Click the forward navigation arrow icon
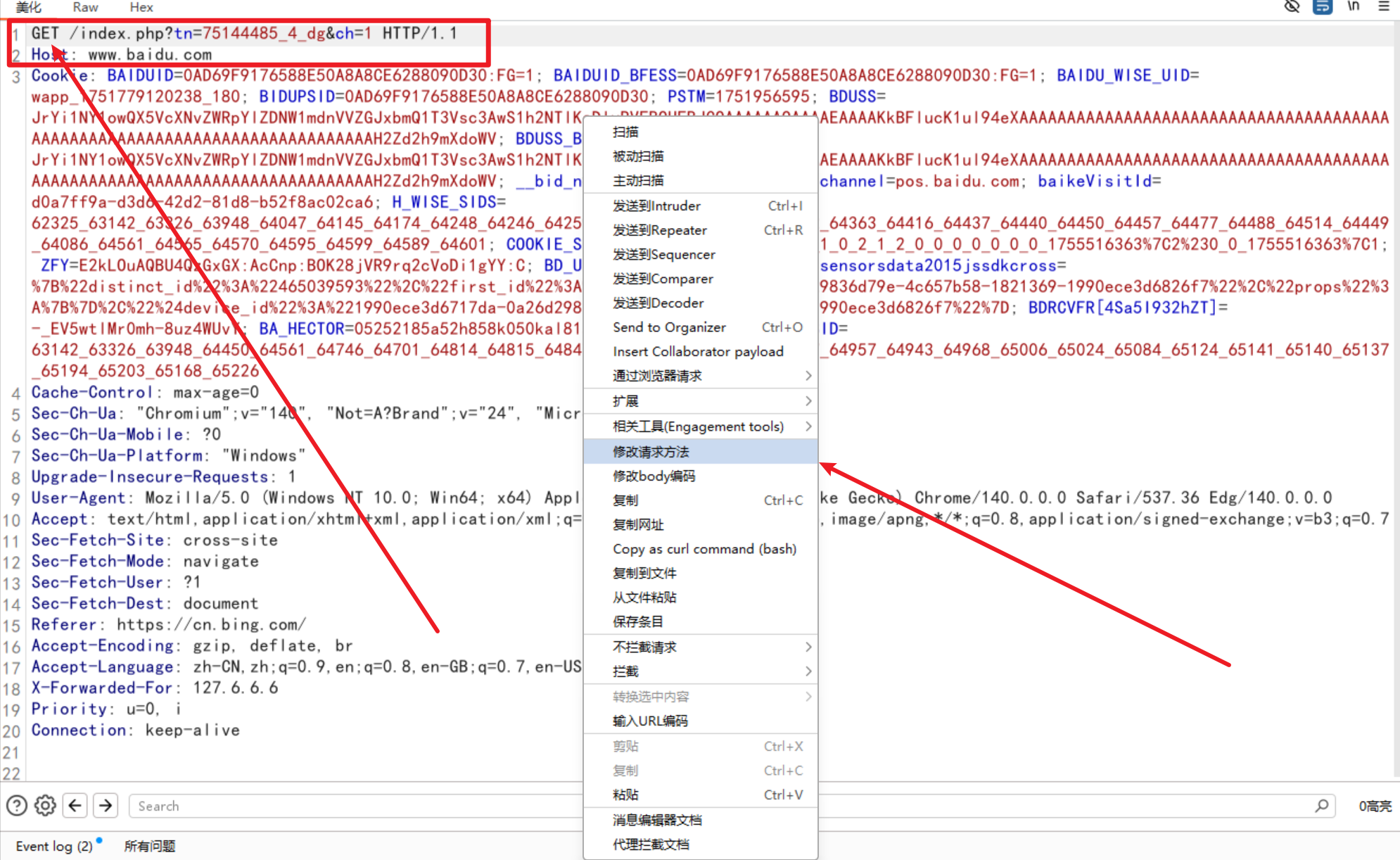 tap(105, 805)
